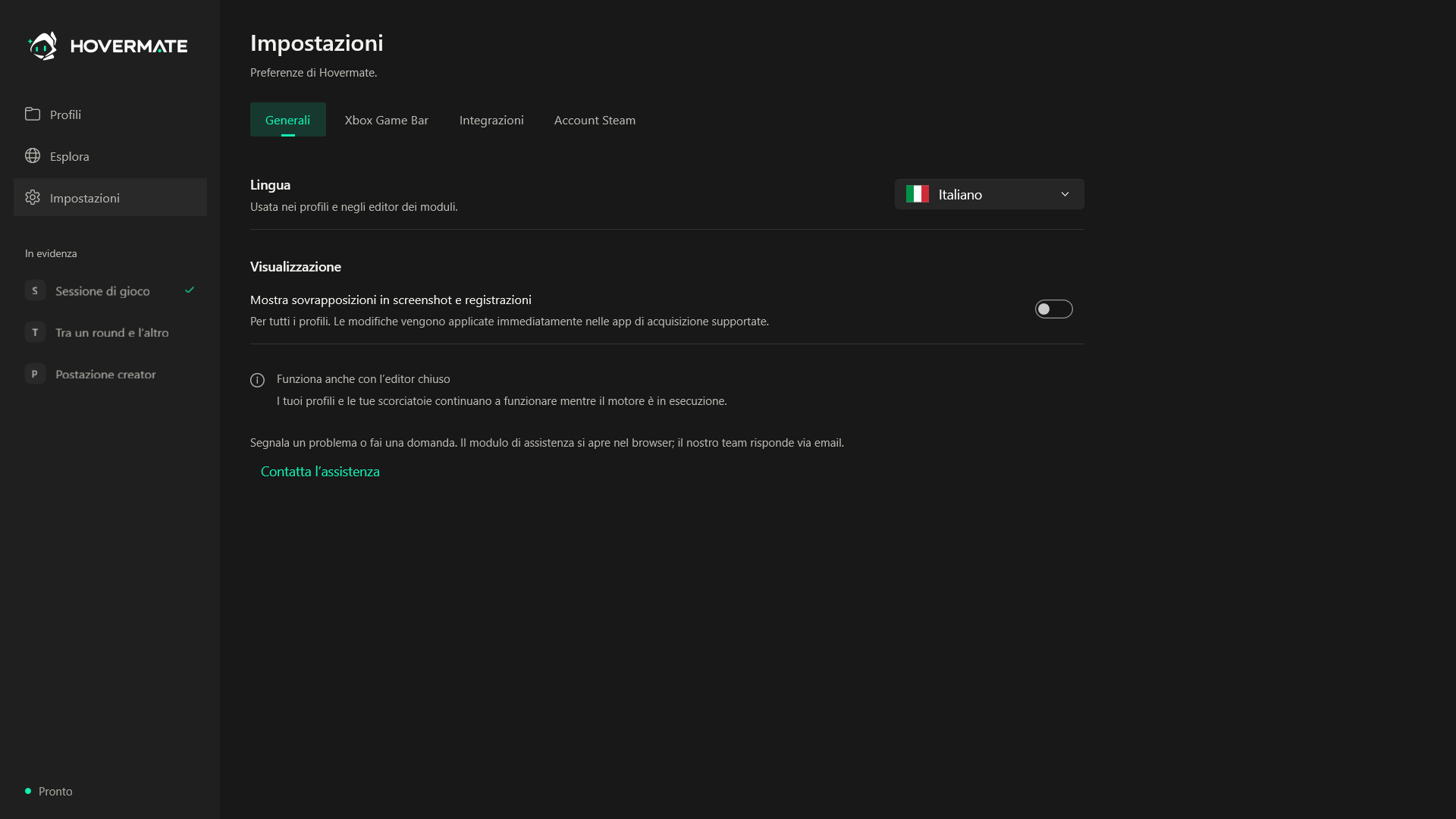Image resolution: width=1456 pixels, height=819 pixels.
Task: Open Profili in the sidebar
Action: pos(110,114)
